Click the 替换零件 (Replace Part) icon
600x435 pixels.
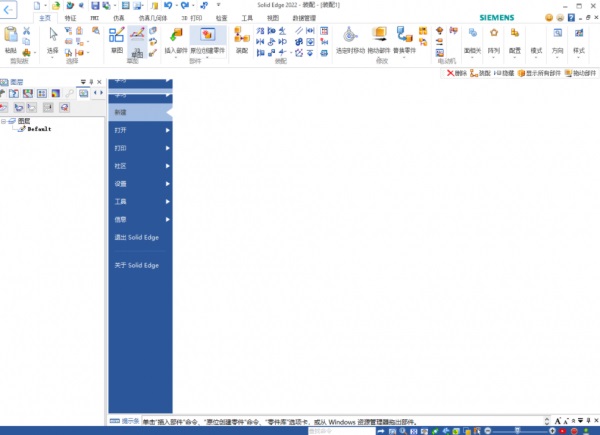tap(406, 36)
